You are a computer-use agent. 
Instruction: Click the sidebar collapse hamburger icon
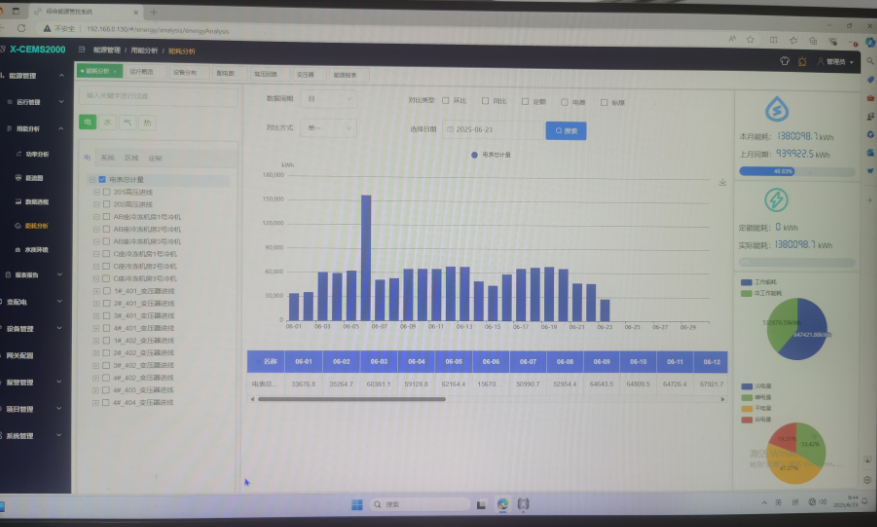(x=81, y=48)
